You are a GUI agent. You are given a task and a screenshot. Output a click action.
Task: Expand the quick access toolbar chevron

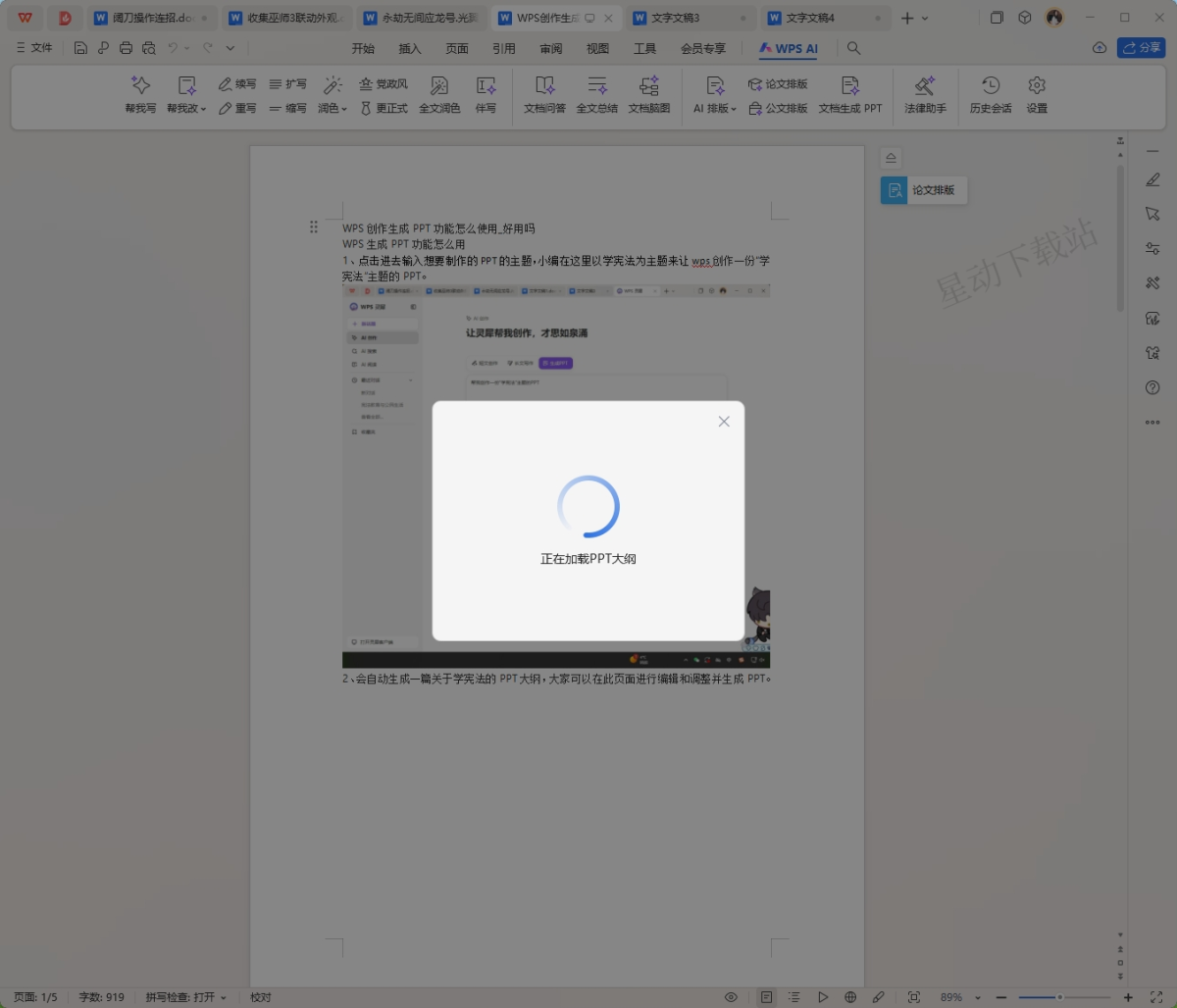click(x=230, y=47)
